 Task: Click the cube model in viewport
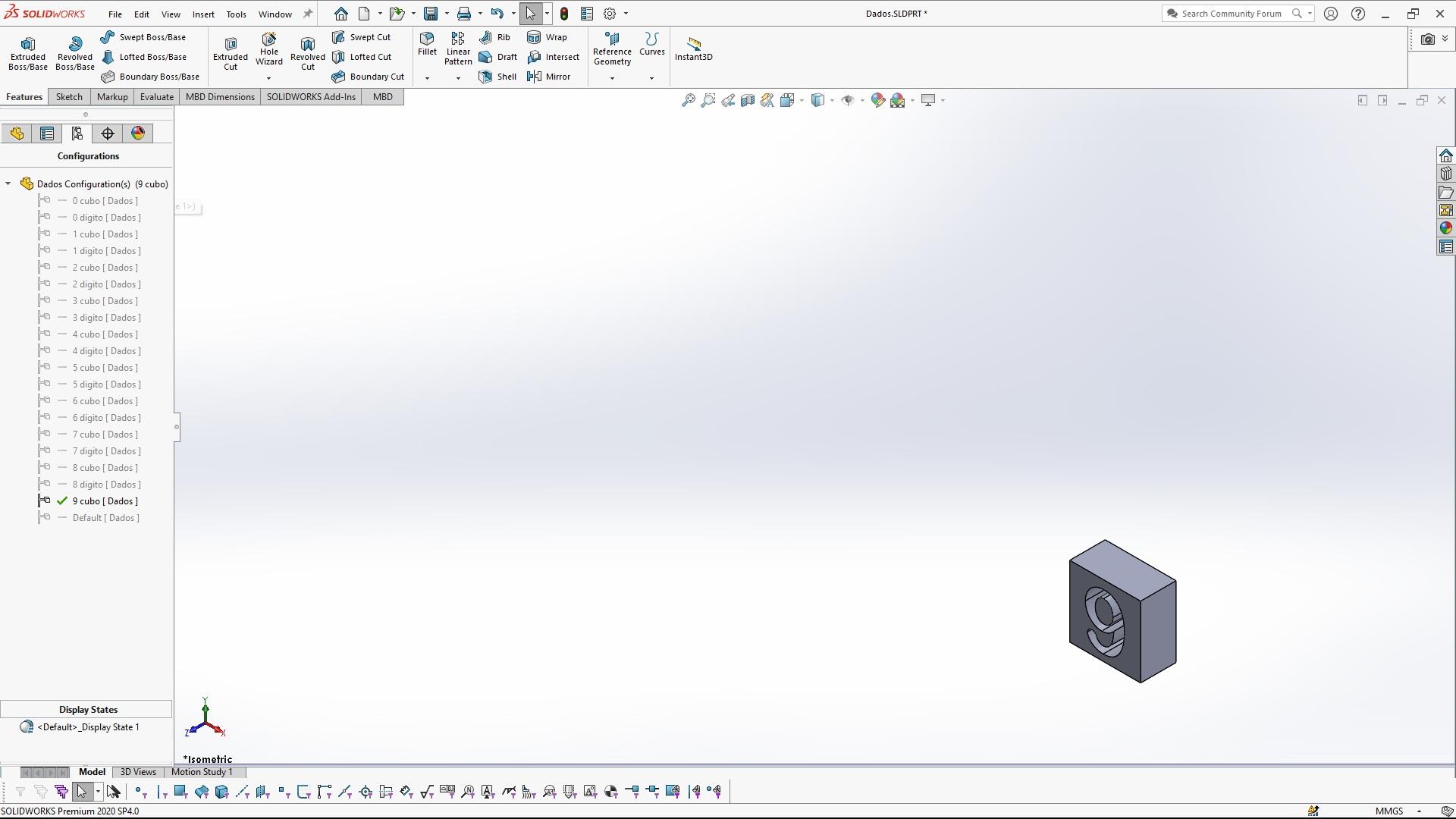point(1122,611)
